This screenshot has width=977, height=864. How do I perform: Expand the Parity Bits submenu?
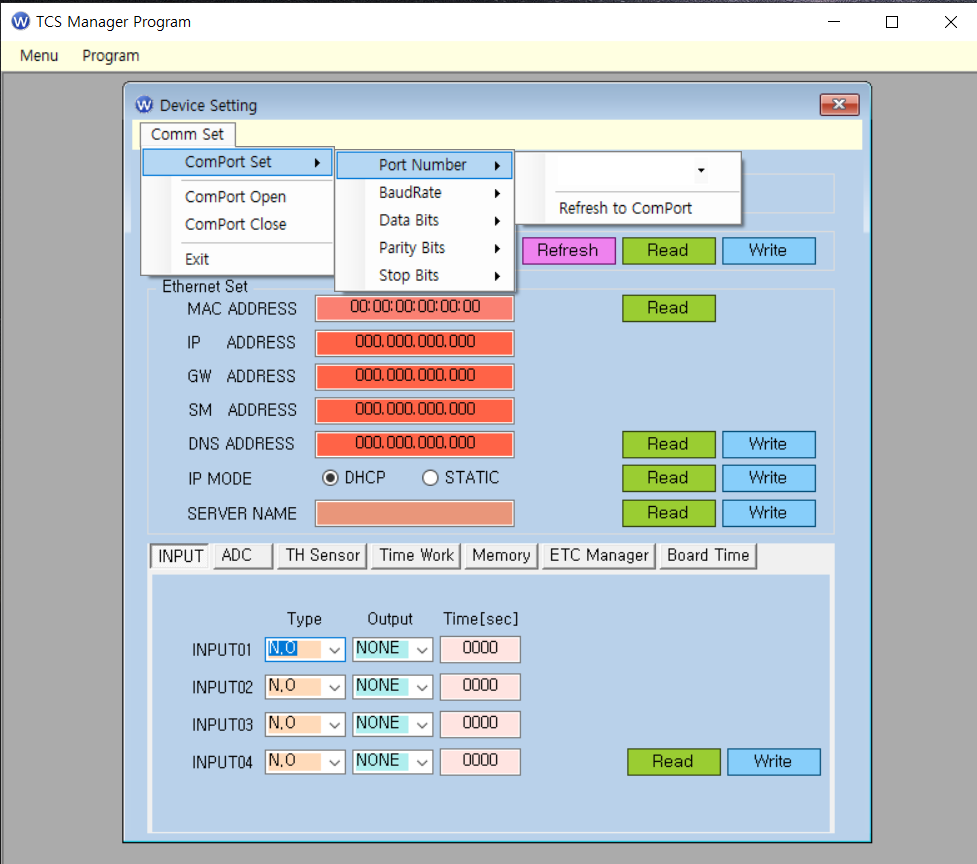click(x=424, y=248)
